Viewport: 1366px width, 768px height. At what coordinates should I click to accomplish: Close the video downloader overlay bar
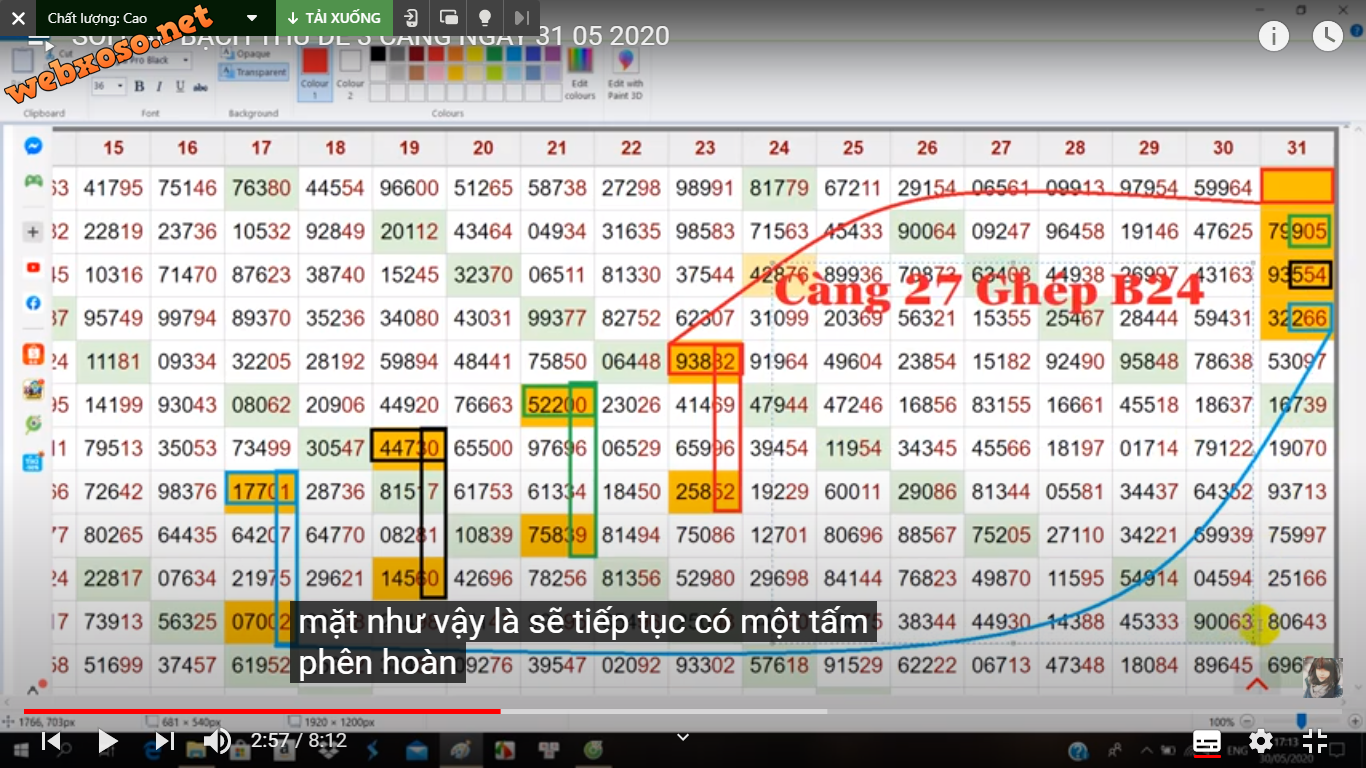[18, 17]
